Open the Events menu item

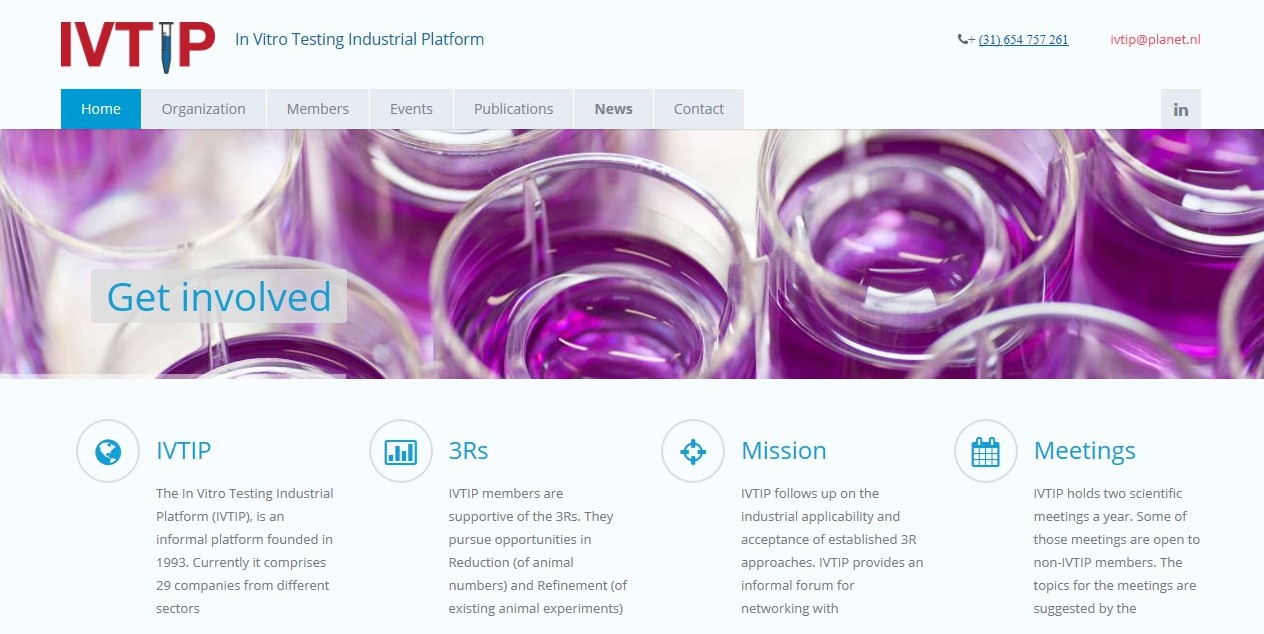pos(411,109)
